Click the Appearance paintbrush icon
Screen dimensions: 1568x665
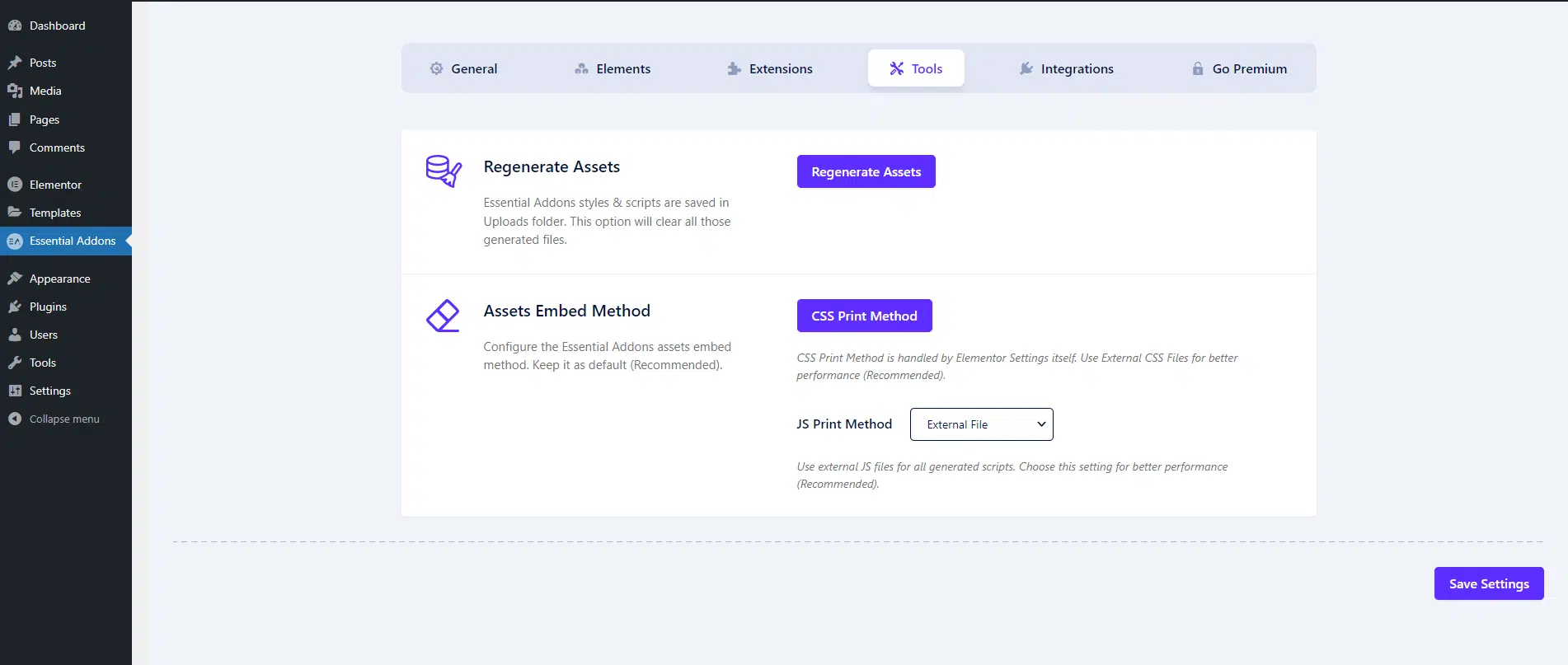click(x=15, y=279)
